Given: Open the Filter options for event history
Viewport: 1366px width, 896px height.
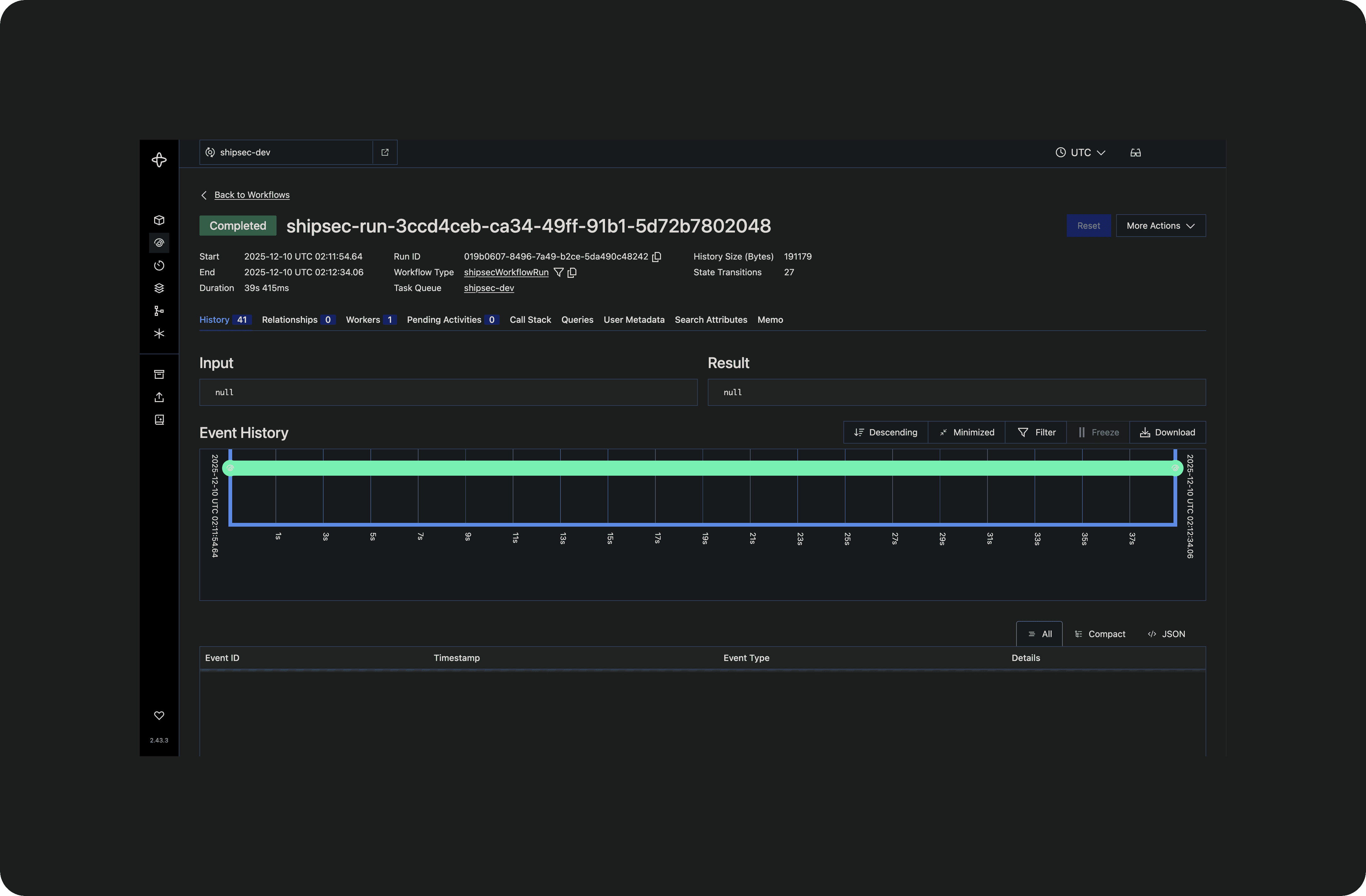Looking at the screenshot, I should tap(1036, 432).
